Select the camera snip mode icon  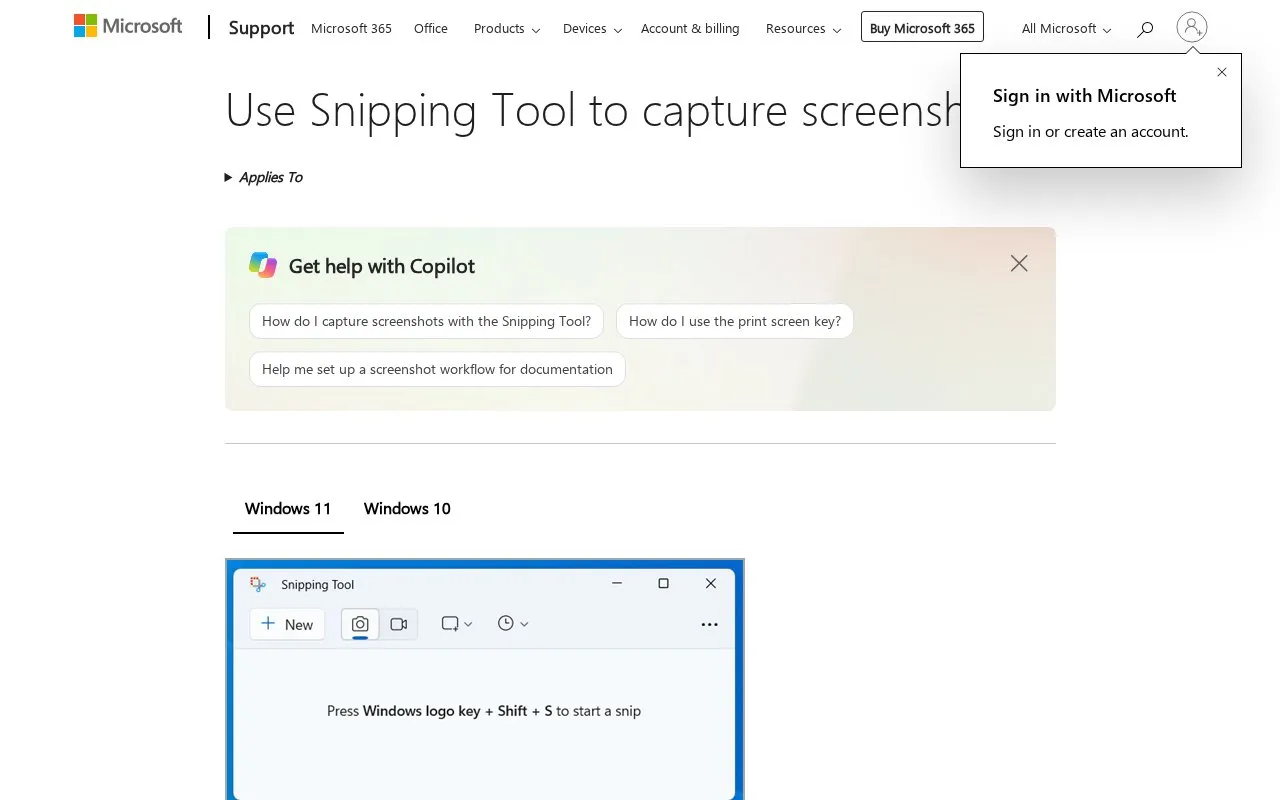click(x=360, y=624)
